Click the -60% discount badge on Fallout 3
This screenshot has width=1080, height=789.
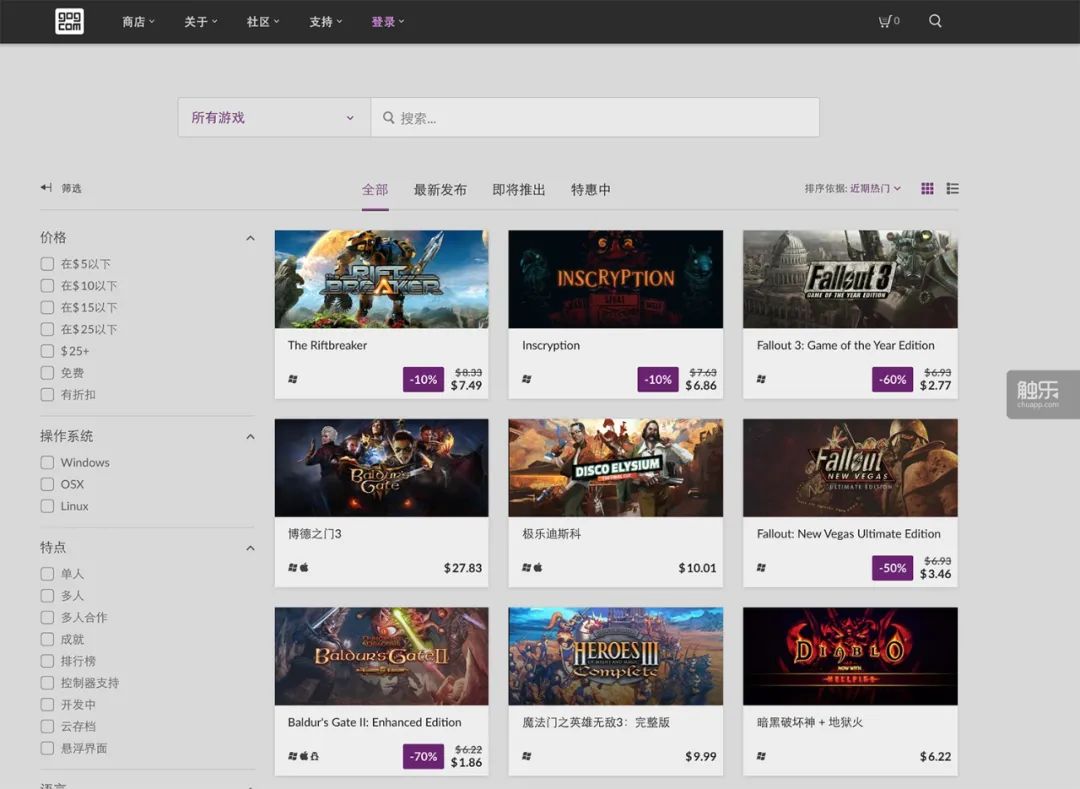click(x=892, y=379)
